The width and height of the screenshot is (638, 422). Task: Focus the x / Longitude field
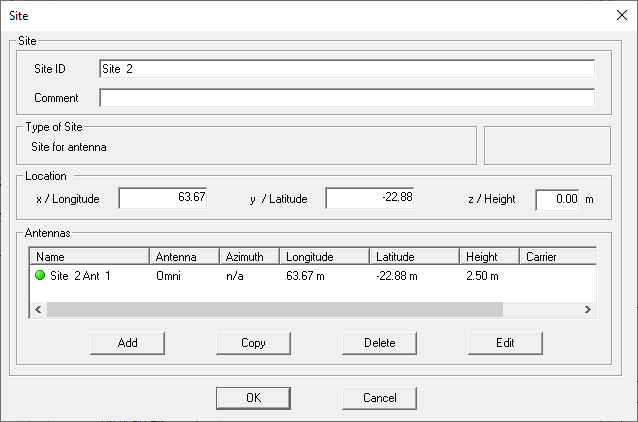coord(163,198)
